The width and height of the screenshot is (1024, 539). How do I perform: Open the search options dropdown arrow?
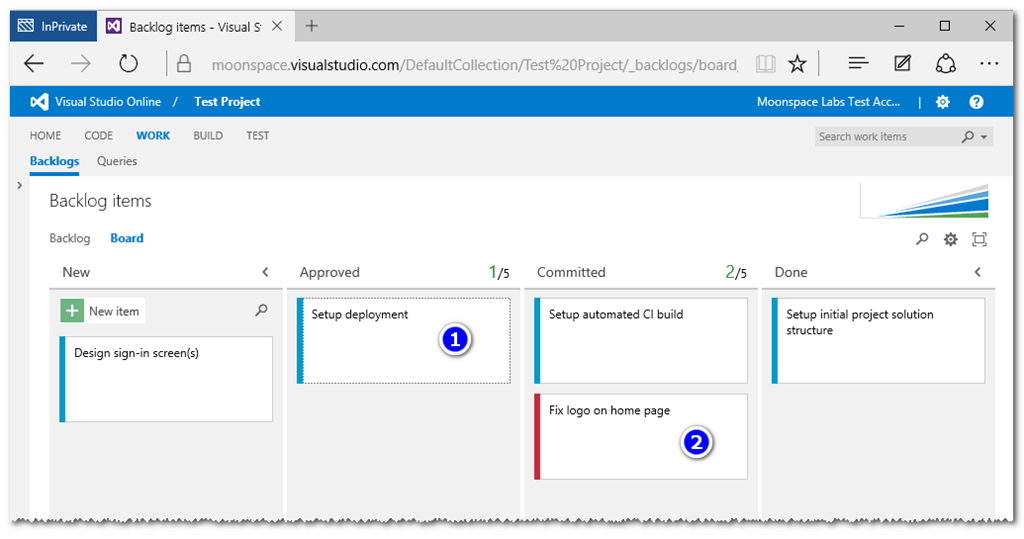(x=984, y=137)
